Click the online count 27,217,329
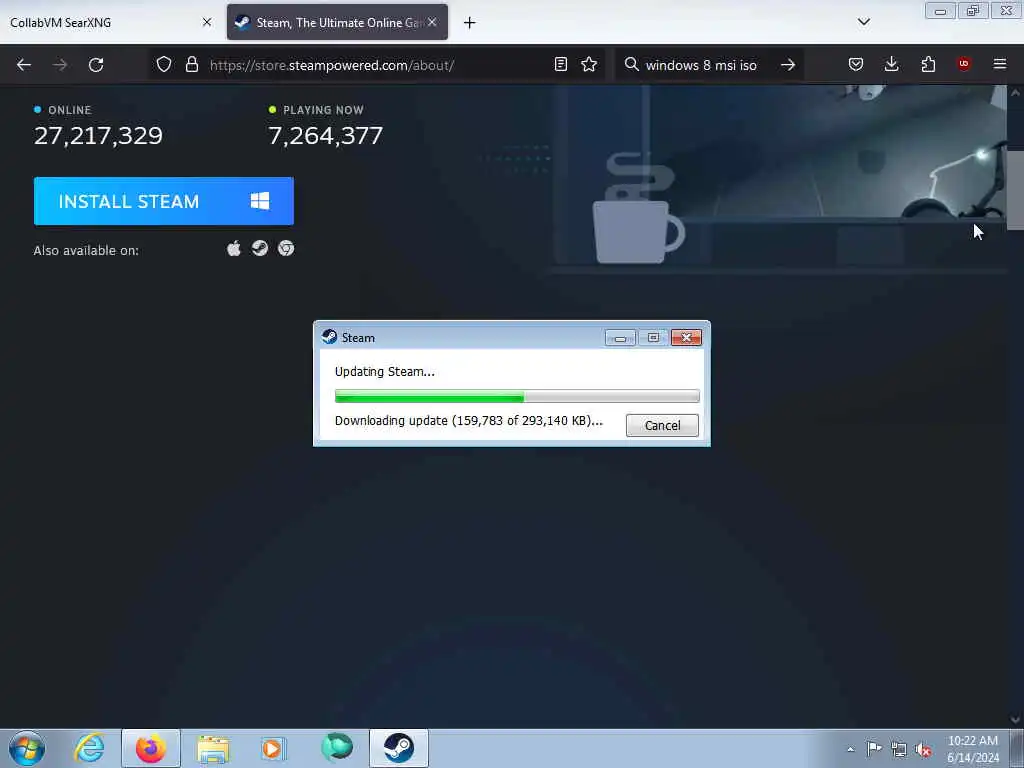Viewport: 1024px width, 768px height. (98, 136)
